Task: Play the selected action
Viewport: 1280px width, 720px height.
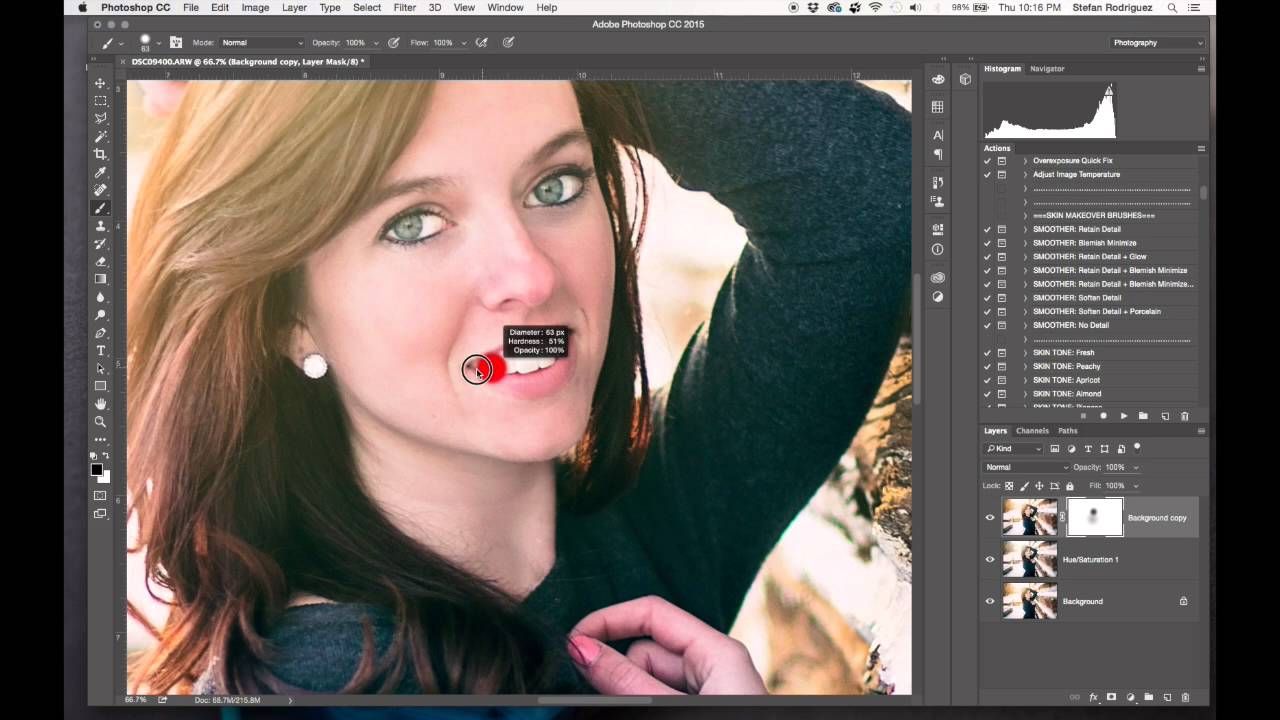Action: (x=1124, y=416)
